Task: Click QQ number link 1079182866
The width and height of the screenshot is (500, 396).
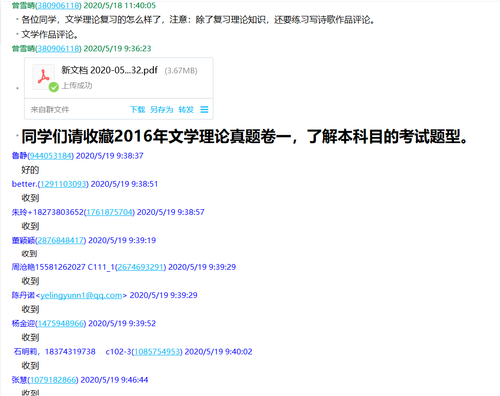Action: tap(53, 380)
